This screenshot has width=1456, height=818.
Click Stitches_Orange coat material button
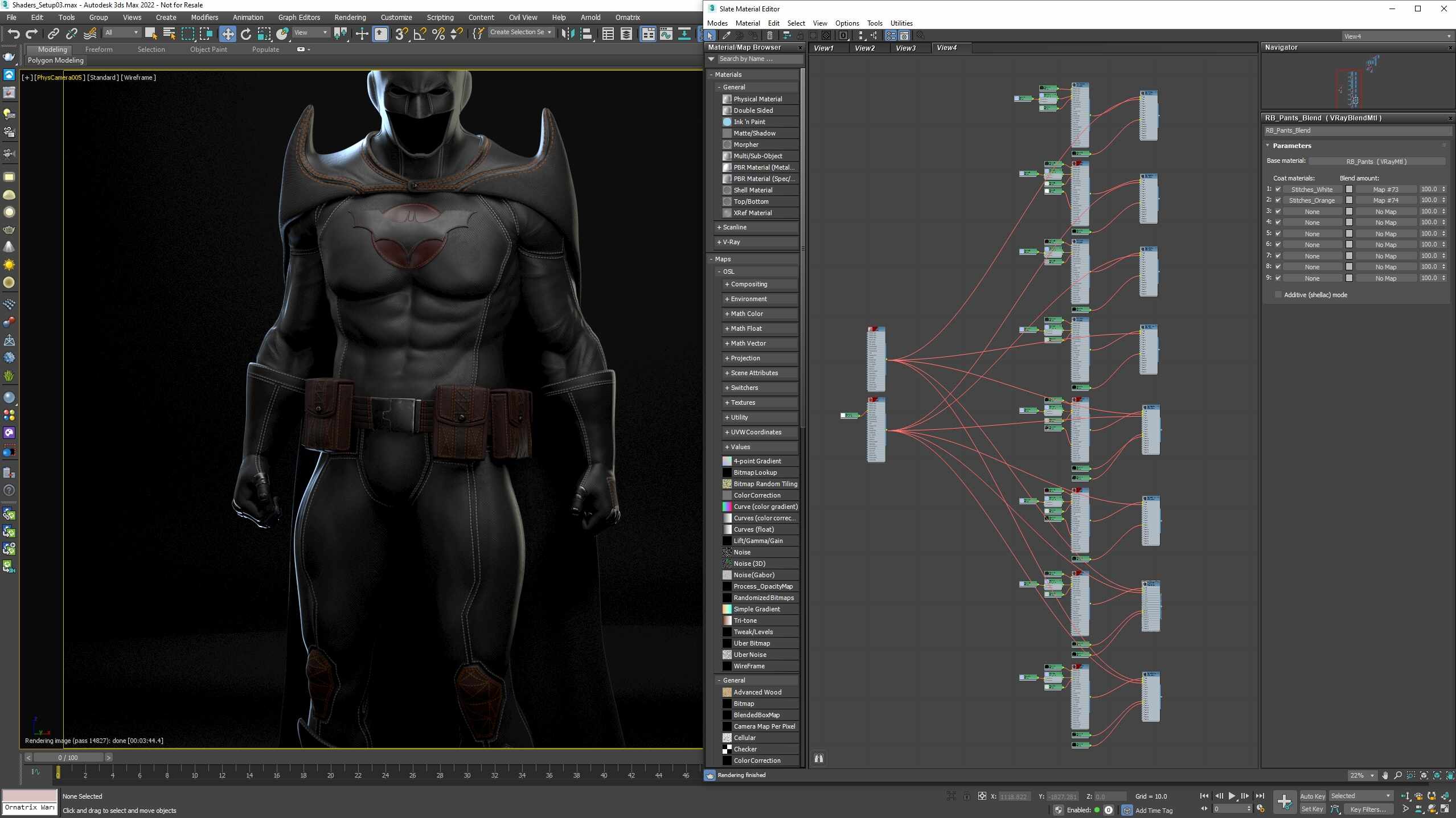point(1311,200)
